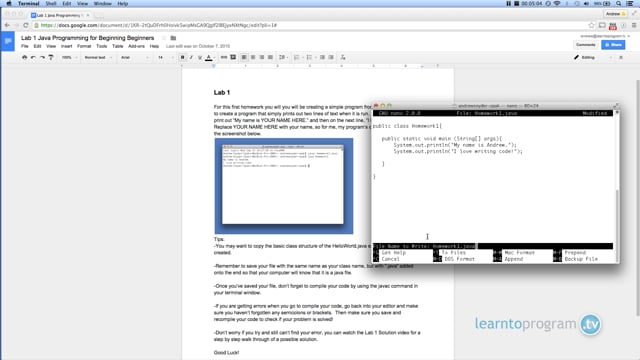Click the Andrew profile button in Chrome
This screenshot has width=640, height=360.
(x=616, y=14)
